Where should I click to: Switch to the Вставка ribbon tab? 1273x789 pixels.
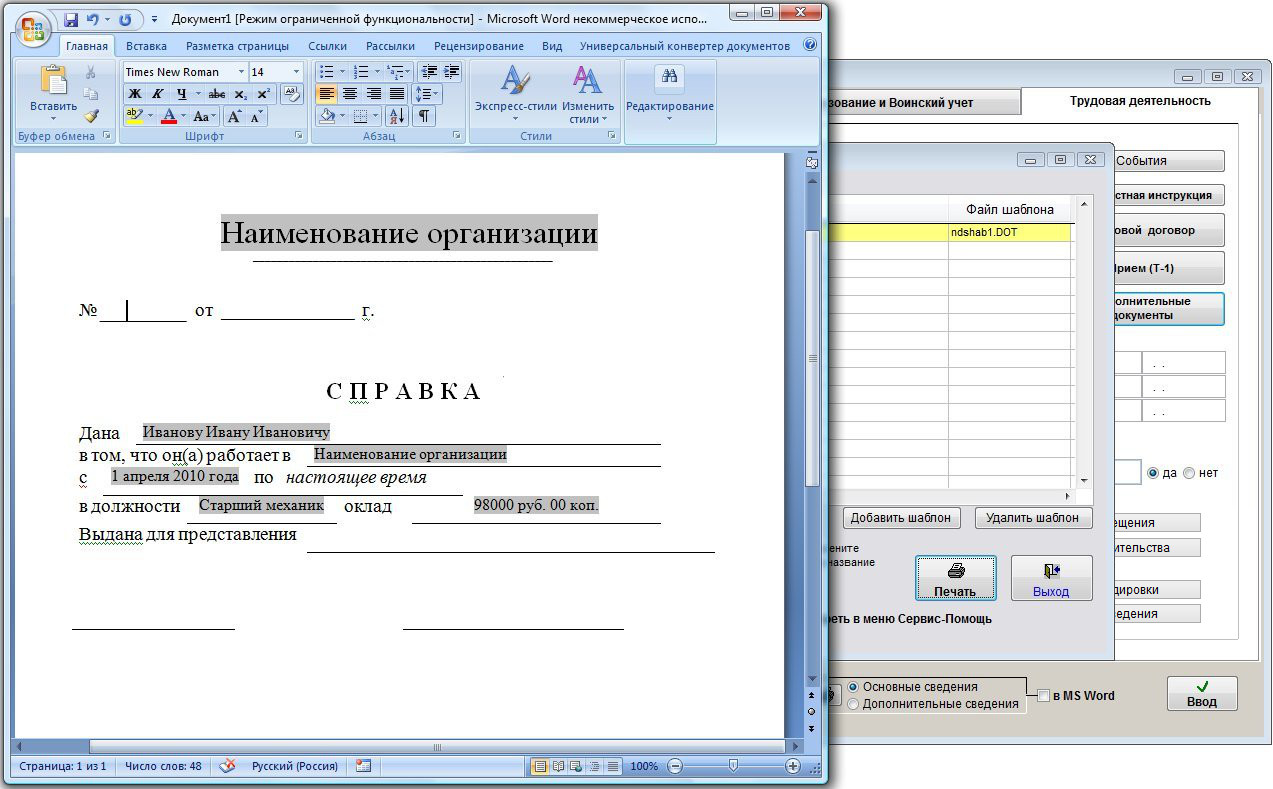coord(146,46)
